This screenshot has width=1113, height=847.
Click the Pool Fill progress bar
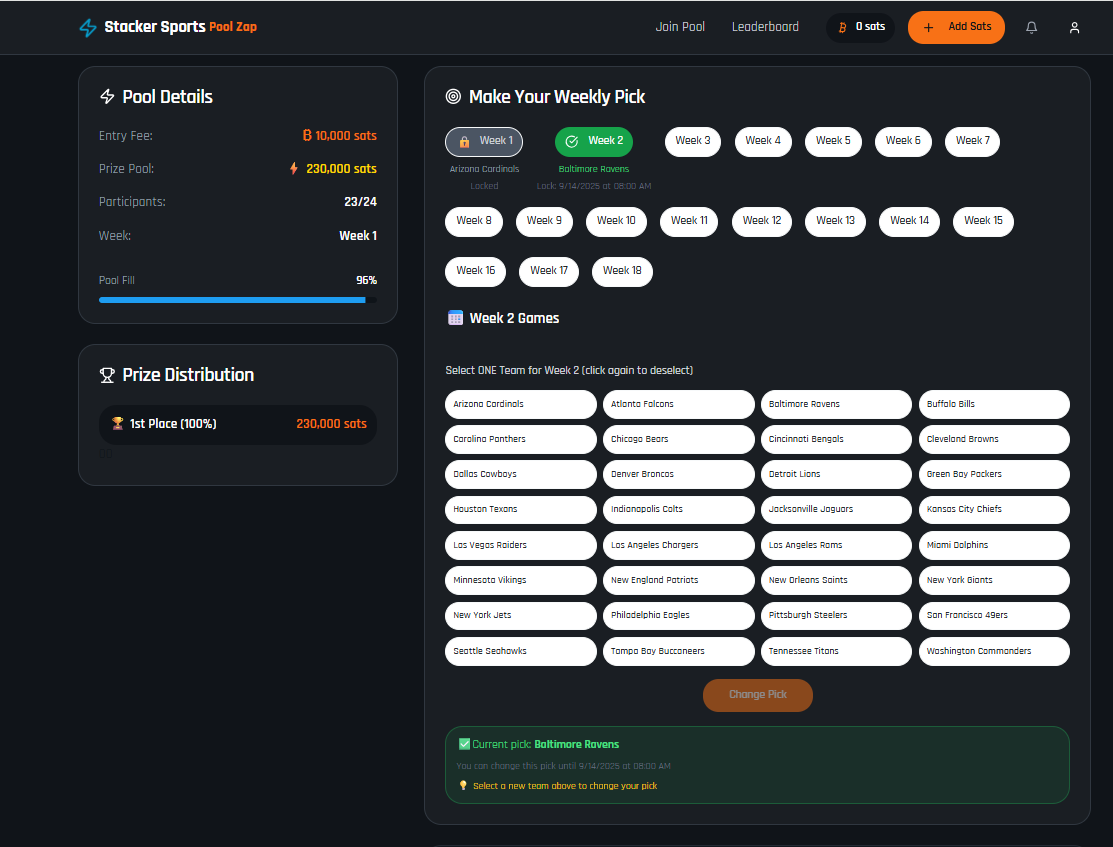coord(238,300)
